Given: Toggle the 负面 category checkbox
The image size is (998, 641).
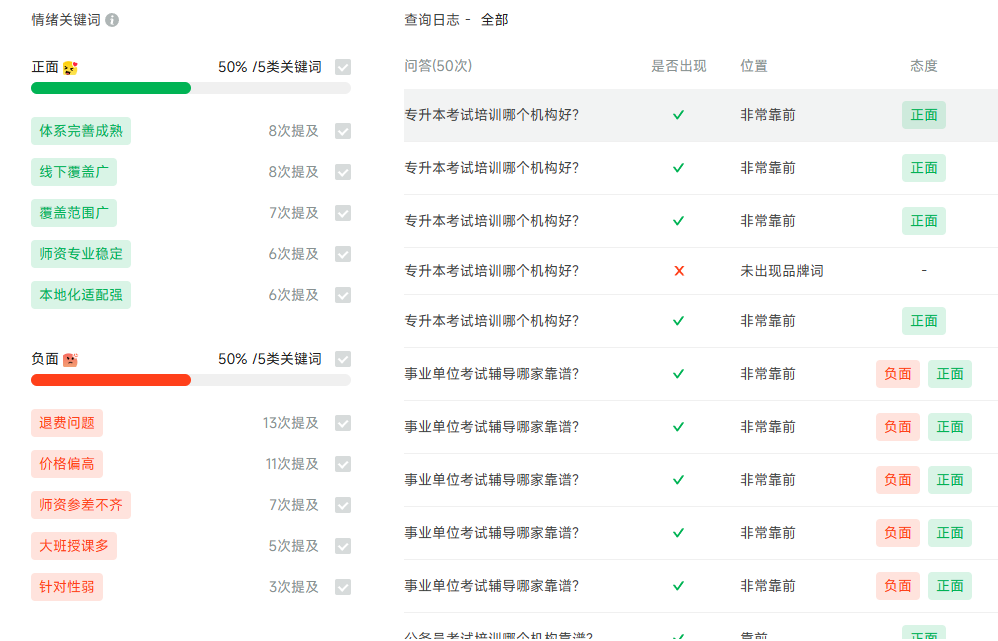Looking at the screenshot, I should 343,359.
